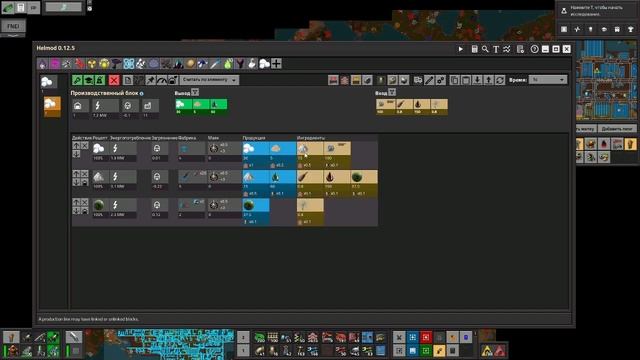Click the red X delete button in toolbar
The width and height of the screenshot is (640, 360).
coord(114,80)
